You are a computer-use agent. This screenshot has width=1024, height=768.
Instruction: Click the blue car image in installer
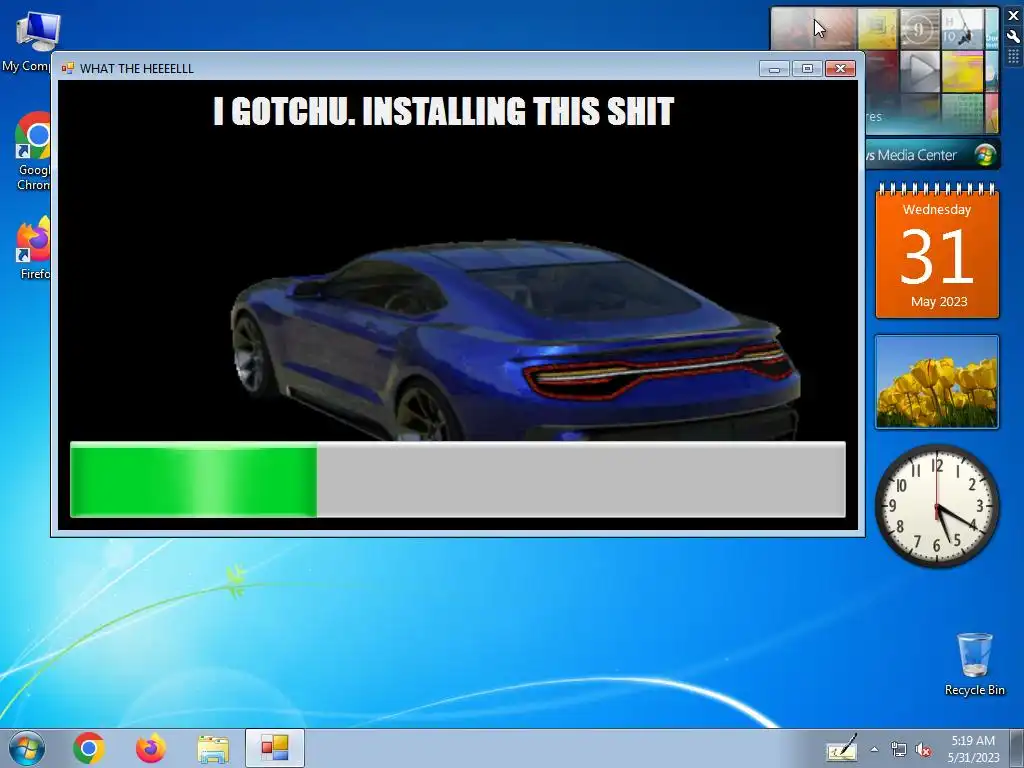click(x=516, y=340)
